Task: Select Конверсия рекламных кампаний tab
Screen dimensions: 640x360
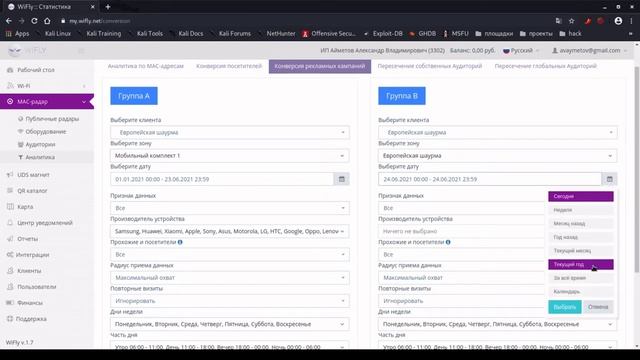Action: pos(320,66)
